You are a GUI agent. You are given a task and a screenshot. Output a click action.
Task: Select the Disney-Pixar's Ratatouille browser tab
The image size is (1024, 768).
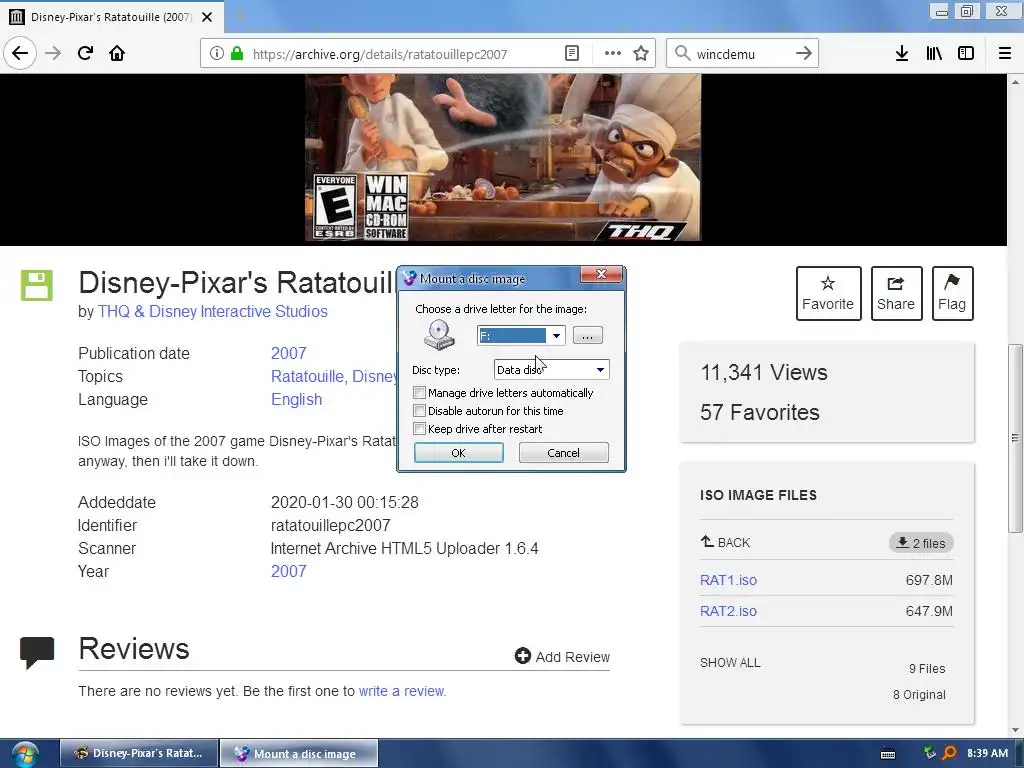click(111, 17)
